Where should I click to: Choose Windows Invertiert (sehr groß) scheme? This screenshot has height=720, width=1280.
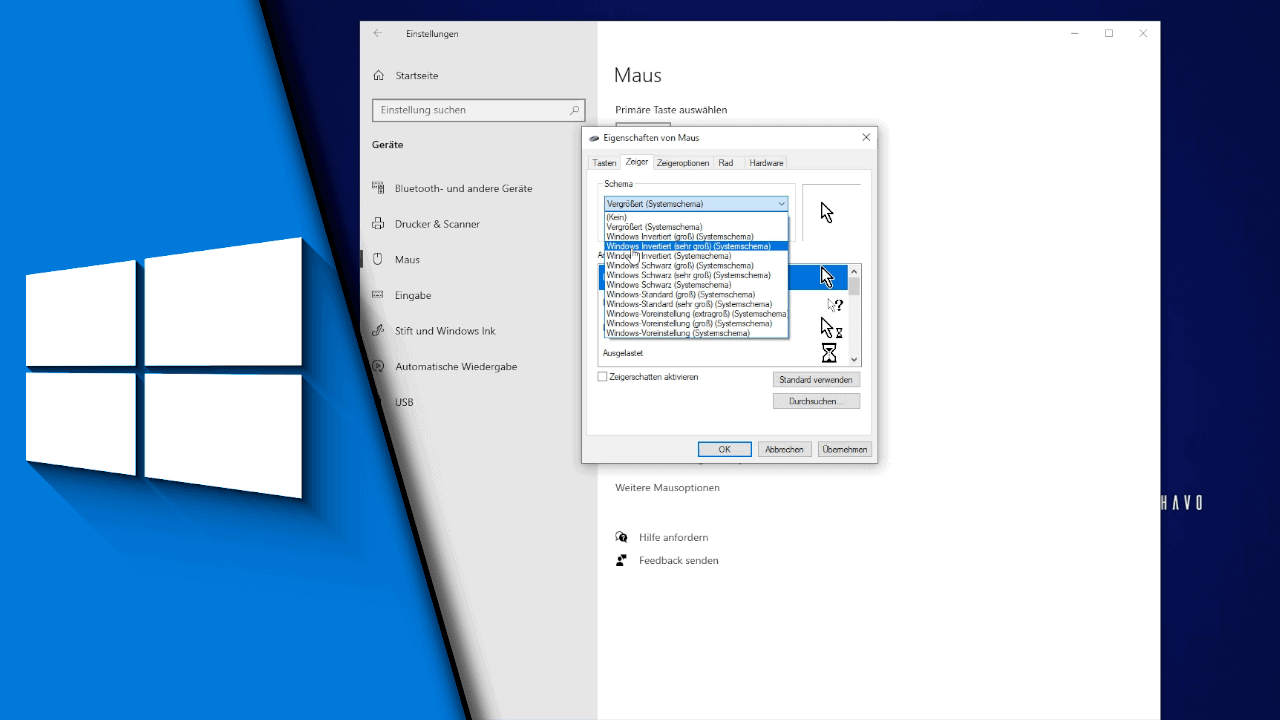coord(696,246)
